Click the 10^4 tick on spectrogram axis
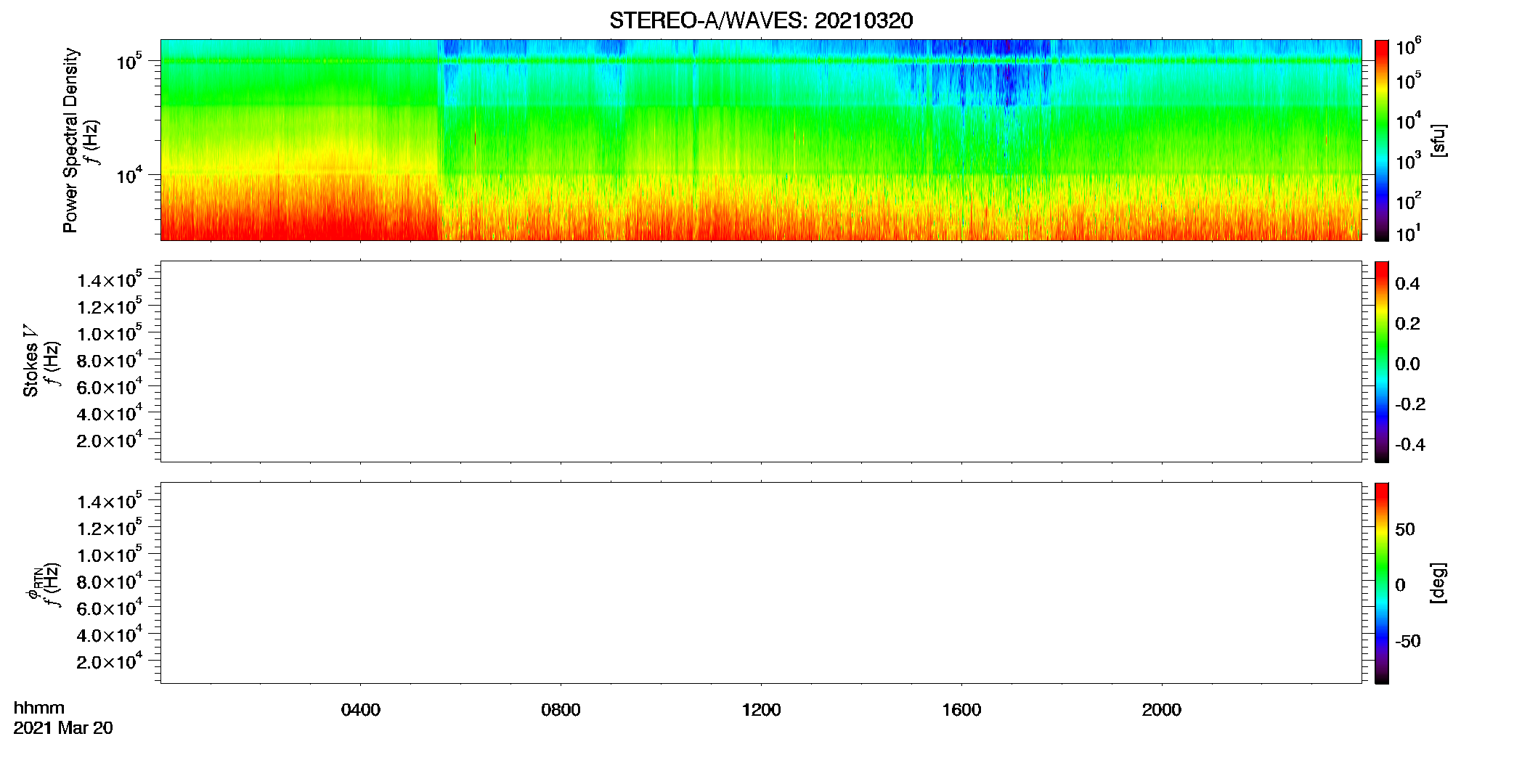The height and width of the screenshot is (784, 1522). 129,175
